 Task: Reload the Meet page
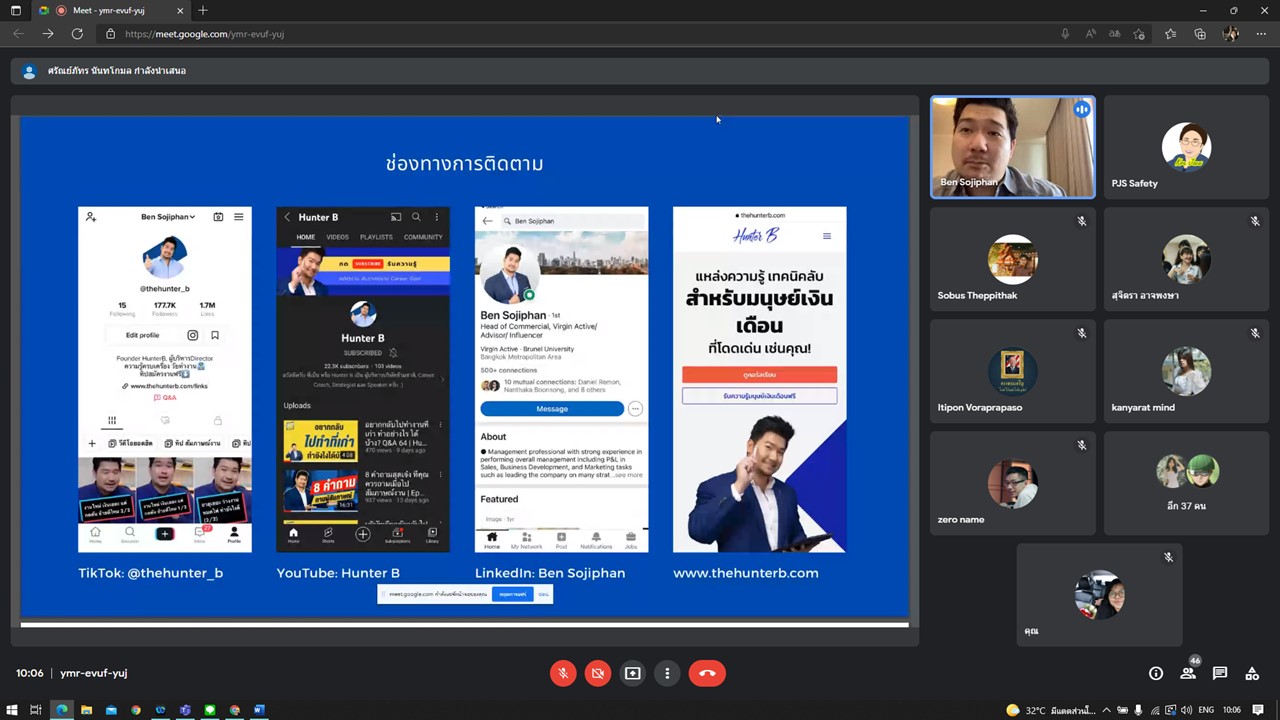(x=77, y=34)
